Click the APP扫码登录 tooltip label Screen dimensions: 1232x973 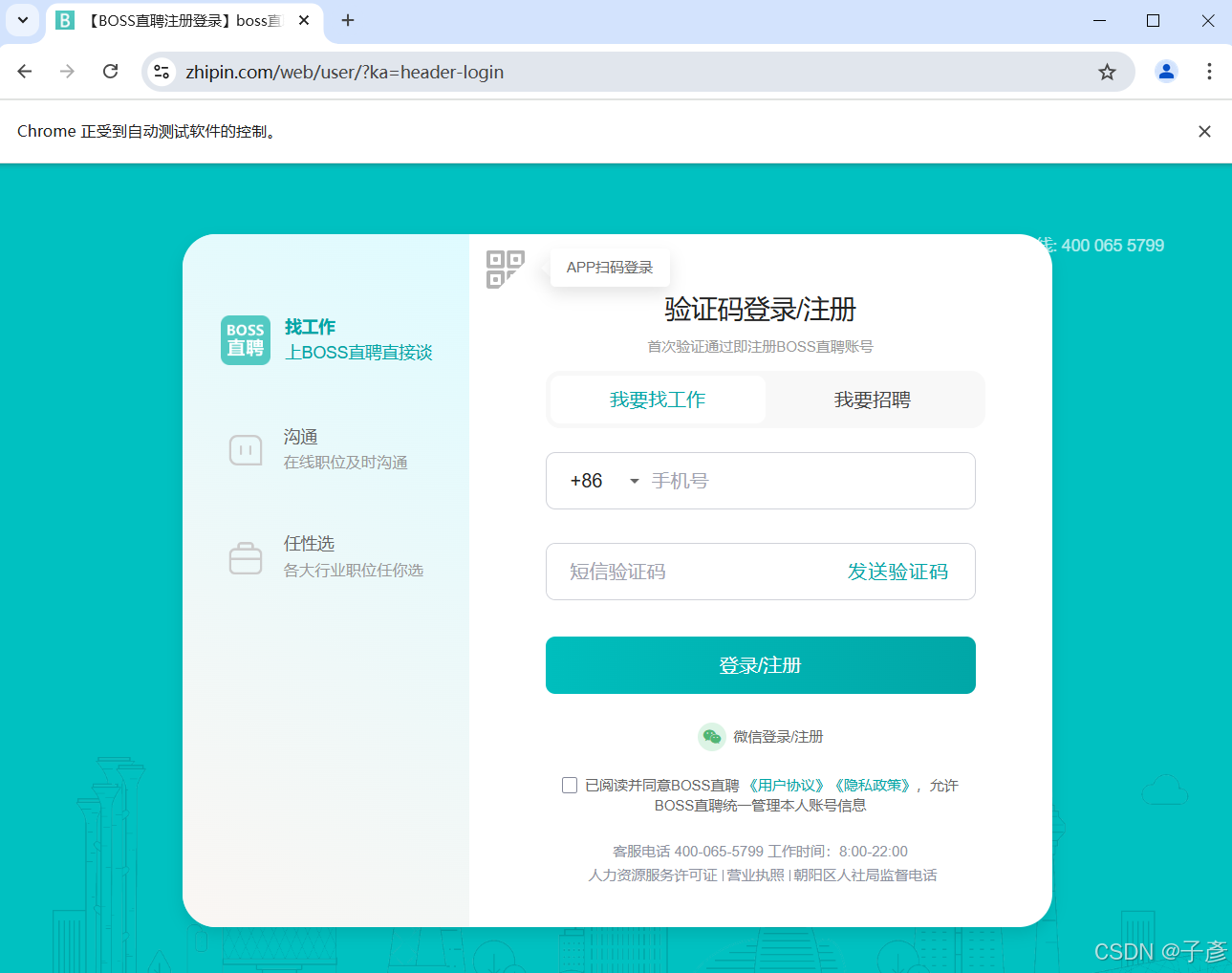tap(610, 268)
